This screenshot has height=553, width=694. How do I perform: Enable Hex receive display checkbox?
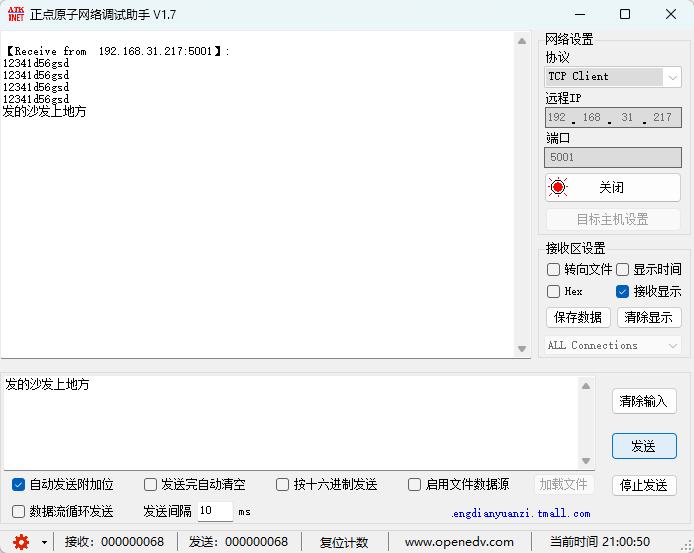pyautogui.click(x=553, y=291)
